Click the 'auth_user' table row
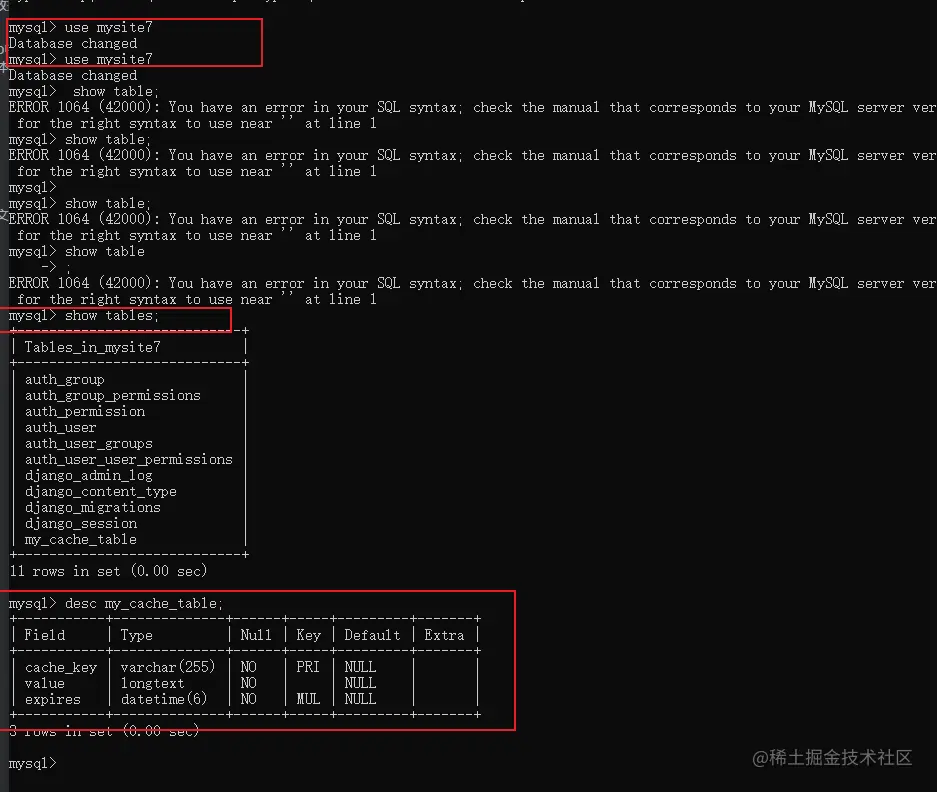The image size is (937, 792). point(60,428)
